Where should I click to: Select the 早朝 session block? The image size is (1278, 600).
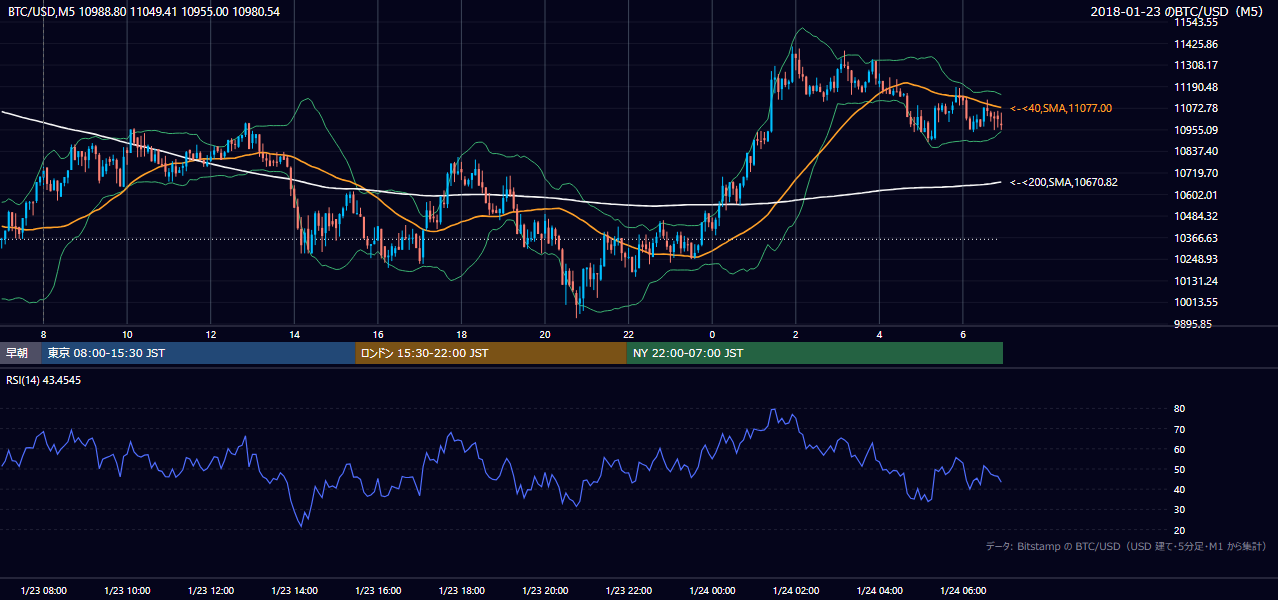click(x=21, y=353)
